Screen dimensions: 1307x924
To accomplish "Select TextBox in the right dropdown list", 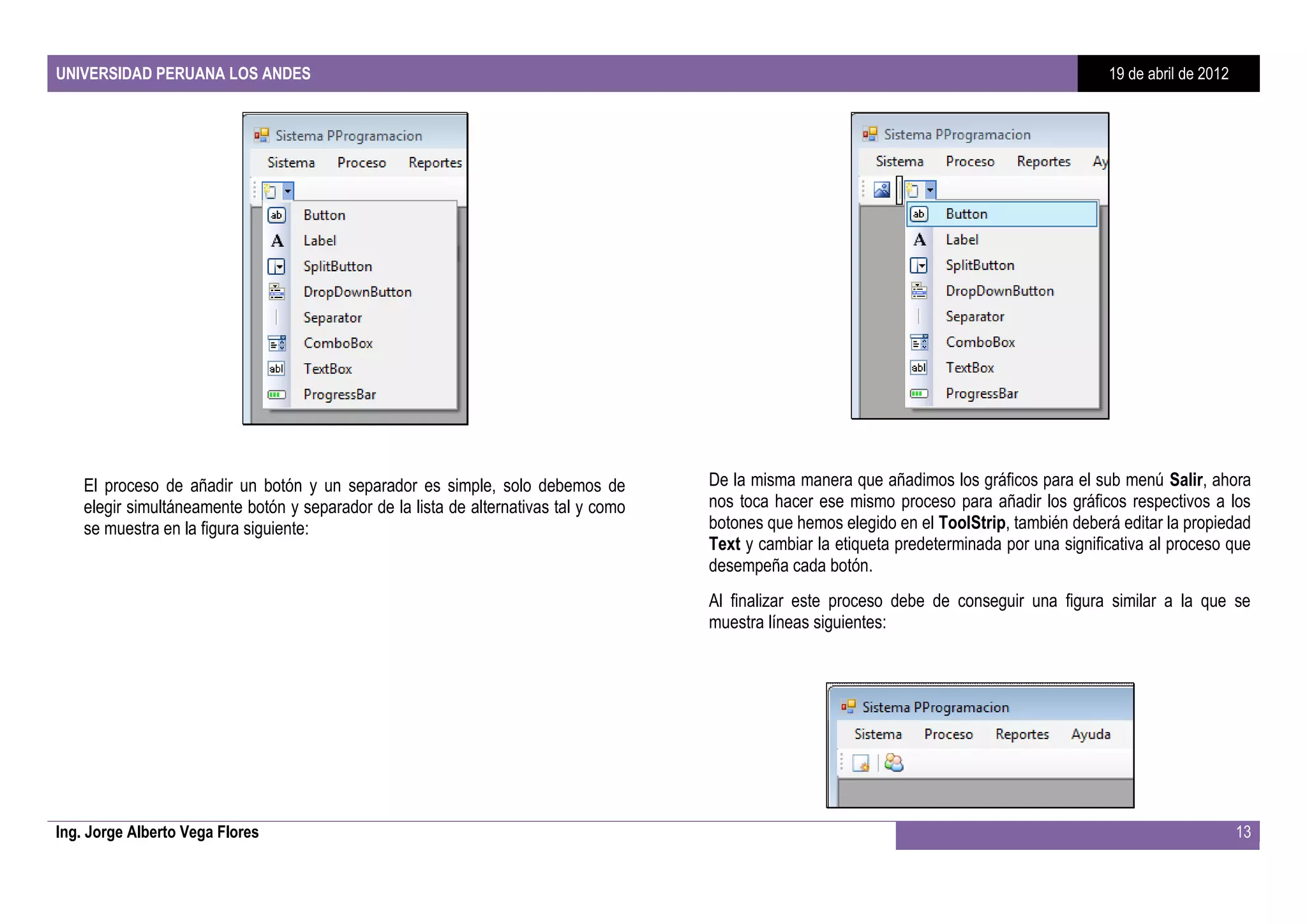I will click(969, 368).
